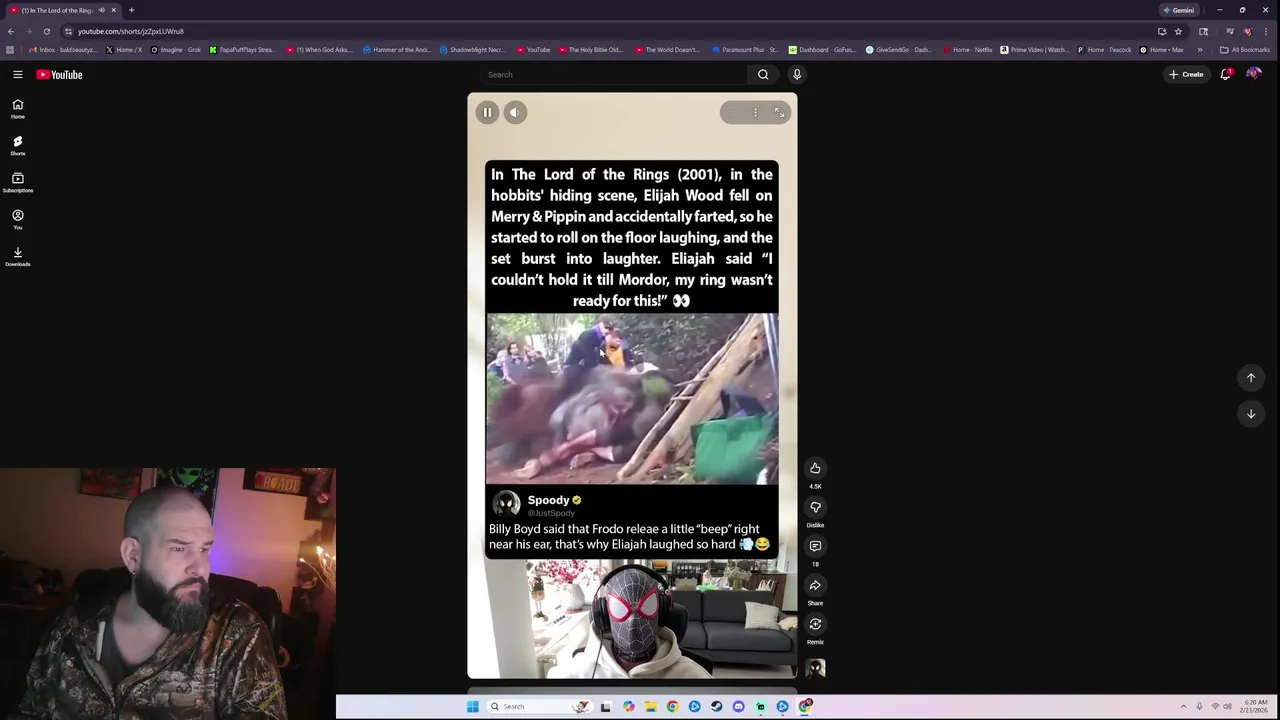The height and width of the screenshot is (720, 1280).
Task: Start voice search with the microphone
Action: [x=797, y=74]
